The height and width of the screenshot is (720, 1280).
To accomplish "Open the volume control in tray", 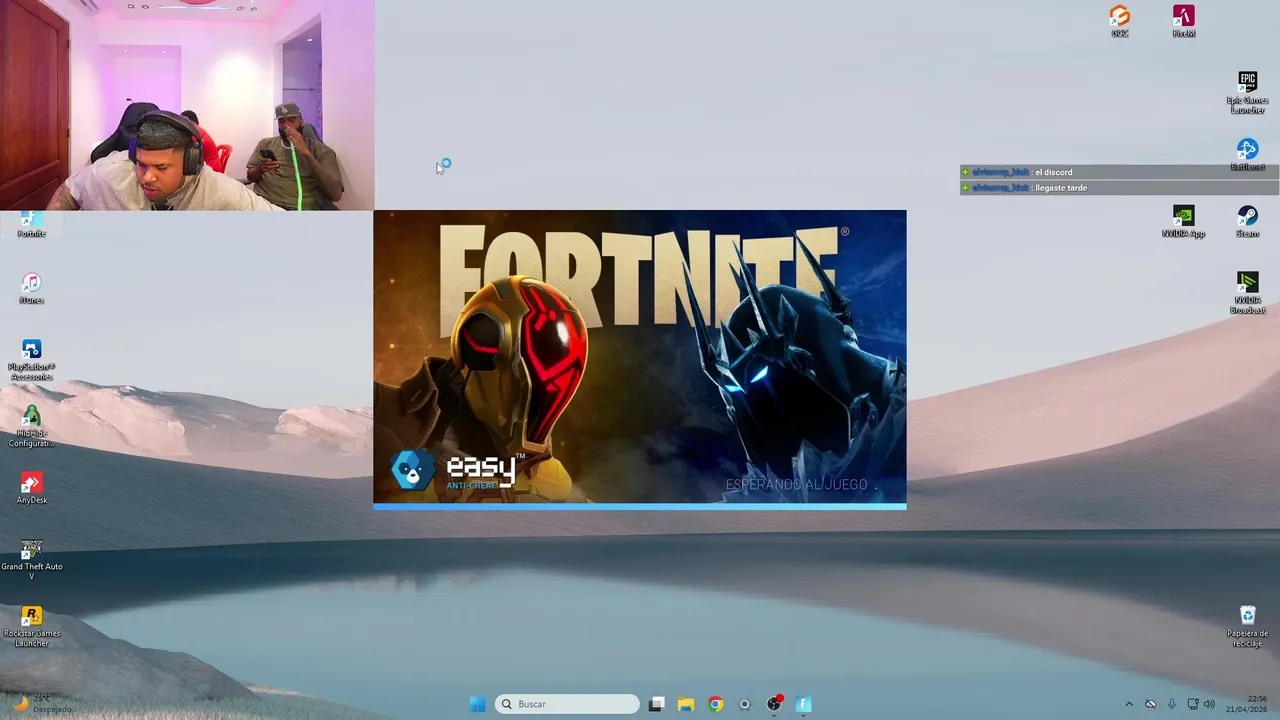I will pos(1209,704).
